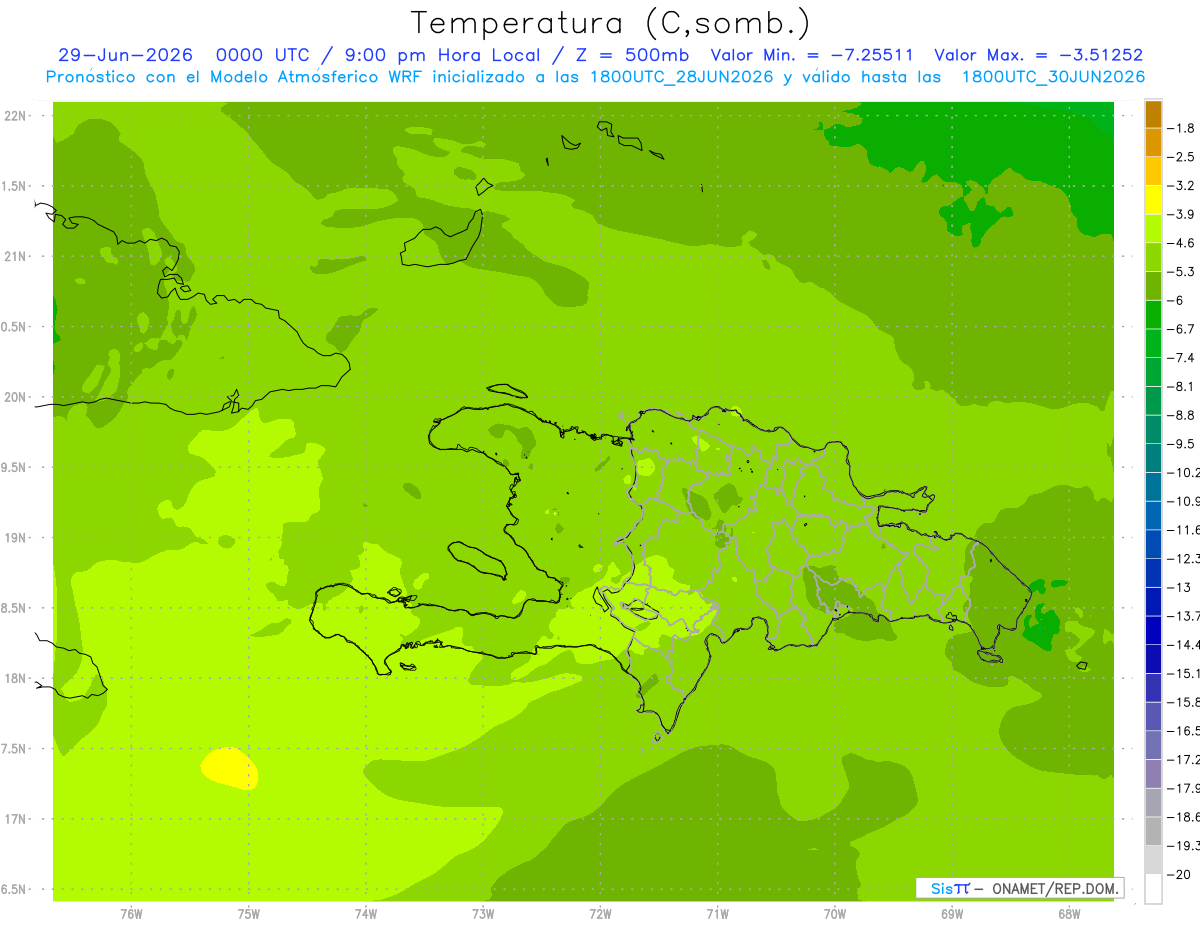Click the 68W longitude label

[x=1069, y=914]
